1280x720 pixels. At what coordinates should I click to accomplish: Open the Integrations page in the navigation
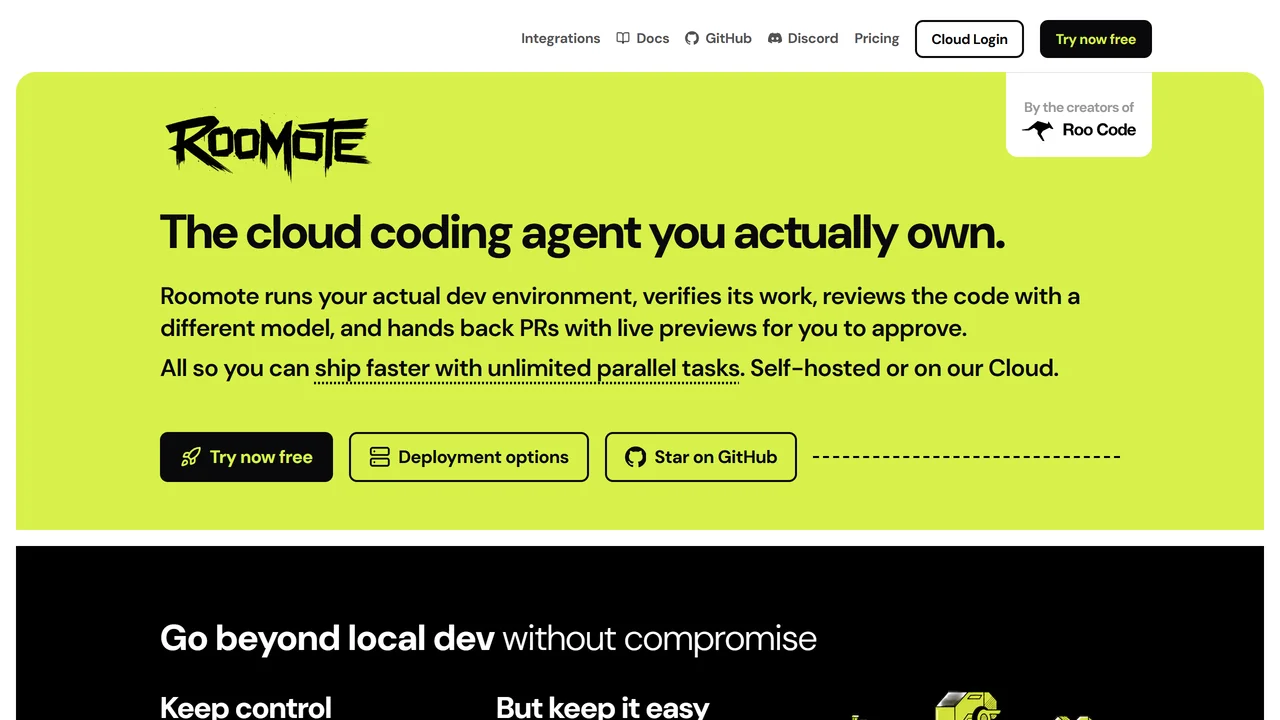pos(560,39)
